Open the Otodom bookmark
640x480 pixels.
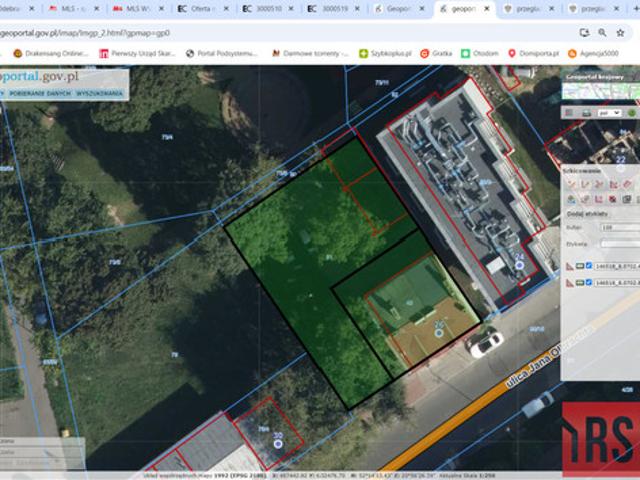[x=480, y=53]
